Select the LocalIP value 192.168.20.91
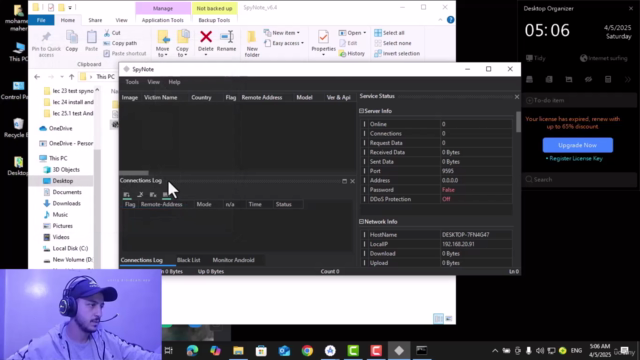This screenshot has width=640, height=360. [x=458, y=244]
